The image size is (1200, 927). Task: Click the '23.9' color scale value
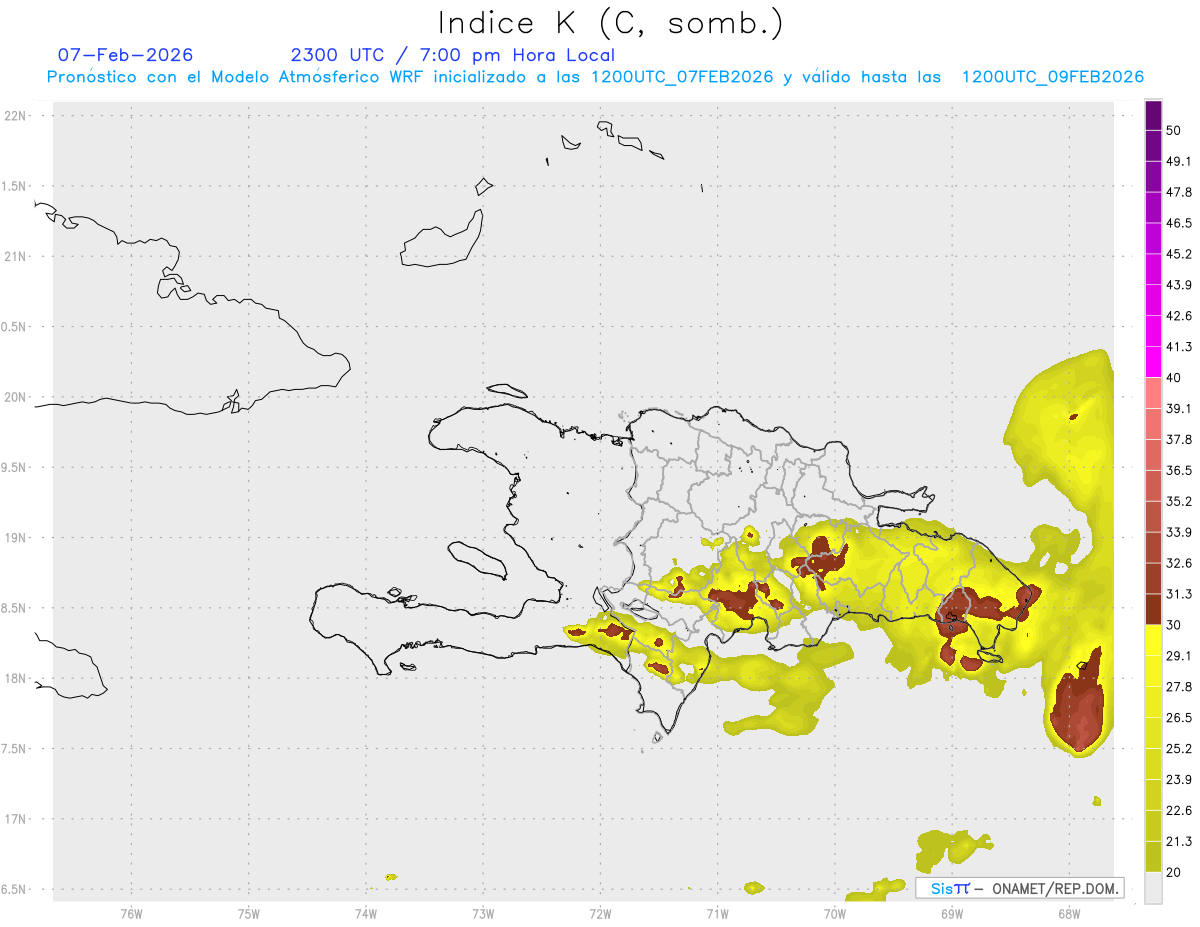coord(1179,780)
